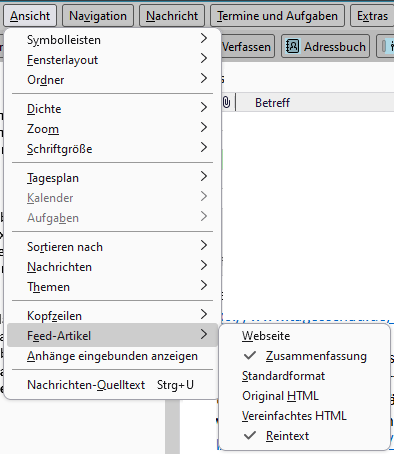The width and height of the screenshot is (394, 454).
Task: Expand Ordner submenu
Action: pyautogui.click(x=112, y=80)
